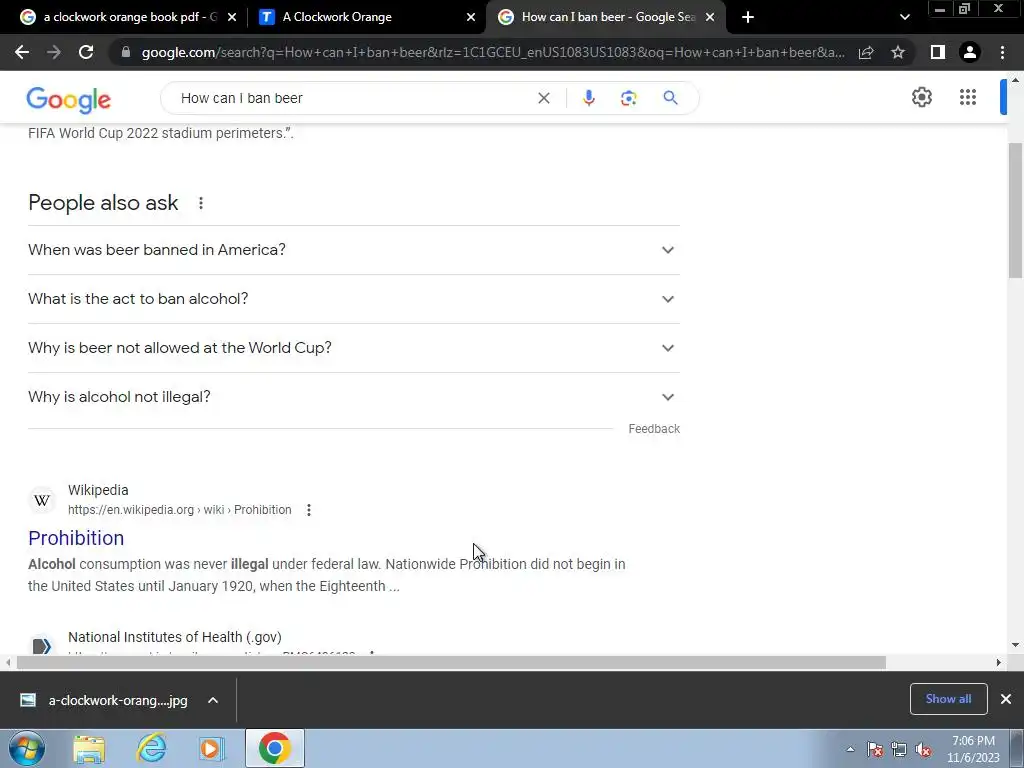Click the muted volume tray icon
This screenshot has width=1024, height=768.
923,750
